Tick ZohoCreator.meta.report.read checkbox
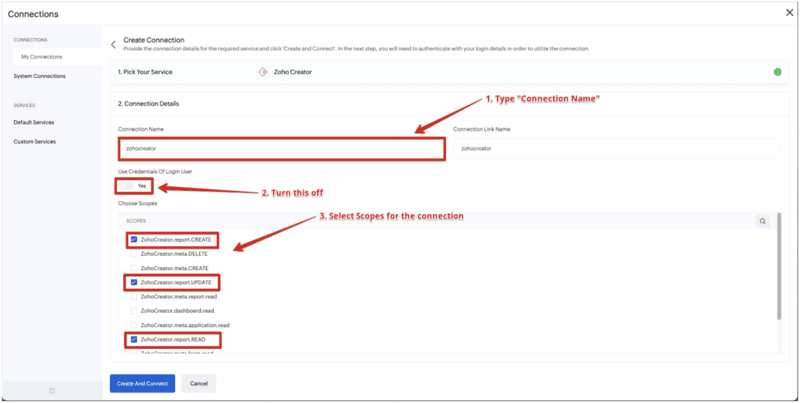This screenshot has height=403, width=800. coord(133,297)
